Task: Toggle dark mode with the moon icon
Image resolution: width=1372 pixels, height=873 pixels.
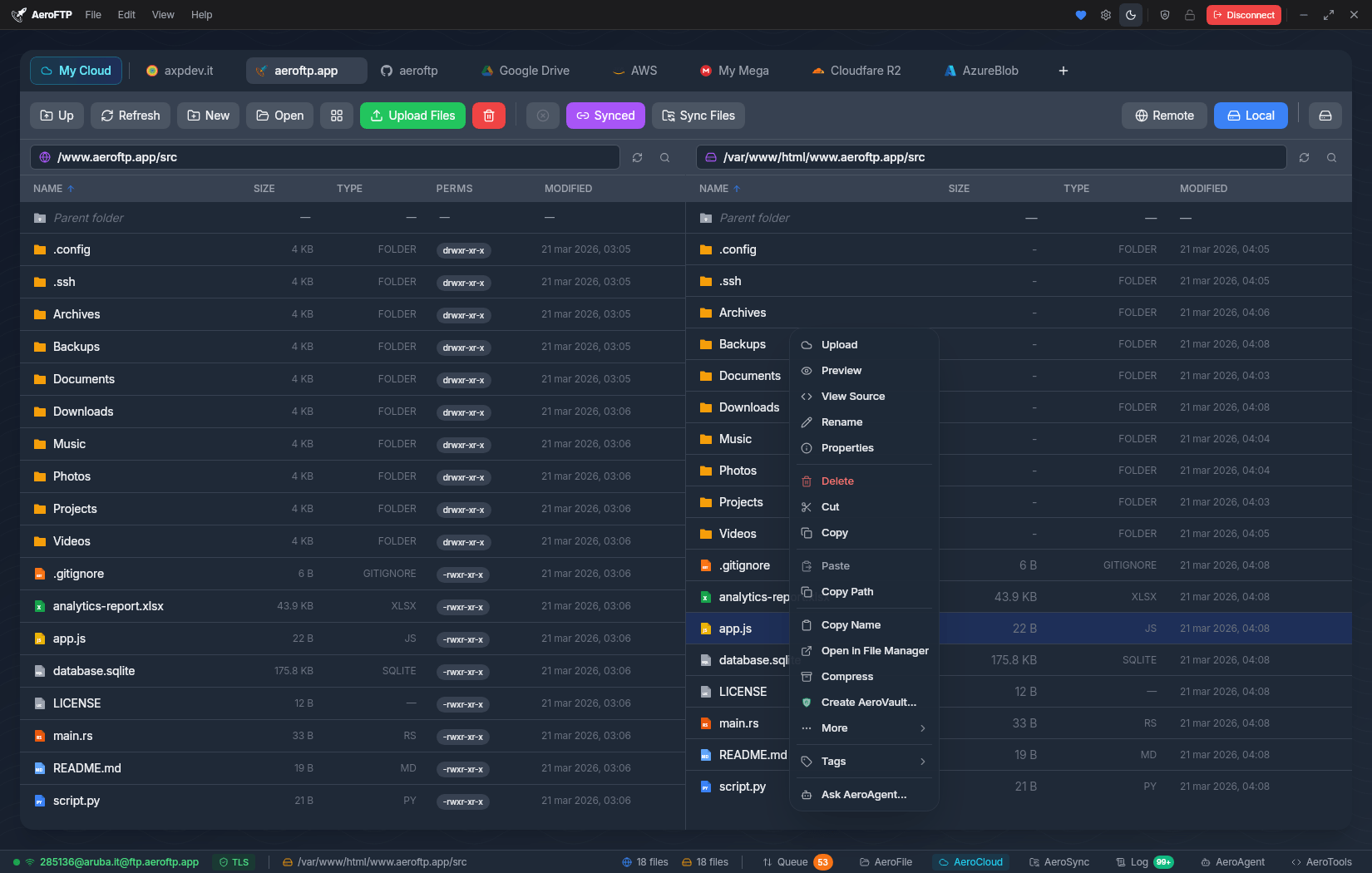Action: [x=1131, y=14]
